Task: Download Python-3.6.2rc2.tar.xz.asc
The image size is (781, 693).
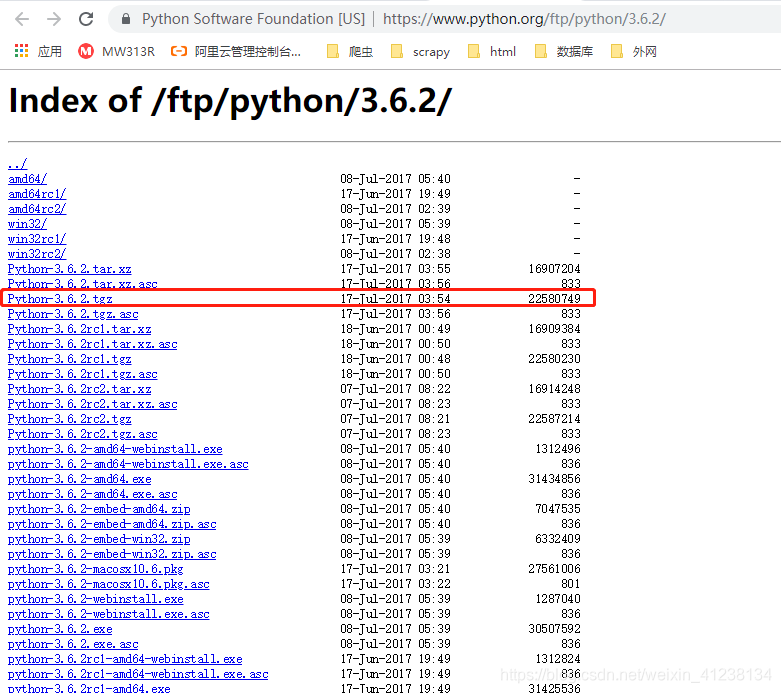Action: tap(93, 404)
